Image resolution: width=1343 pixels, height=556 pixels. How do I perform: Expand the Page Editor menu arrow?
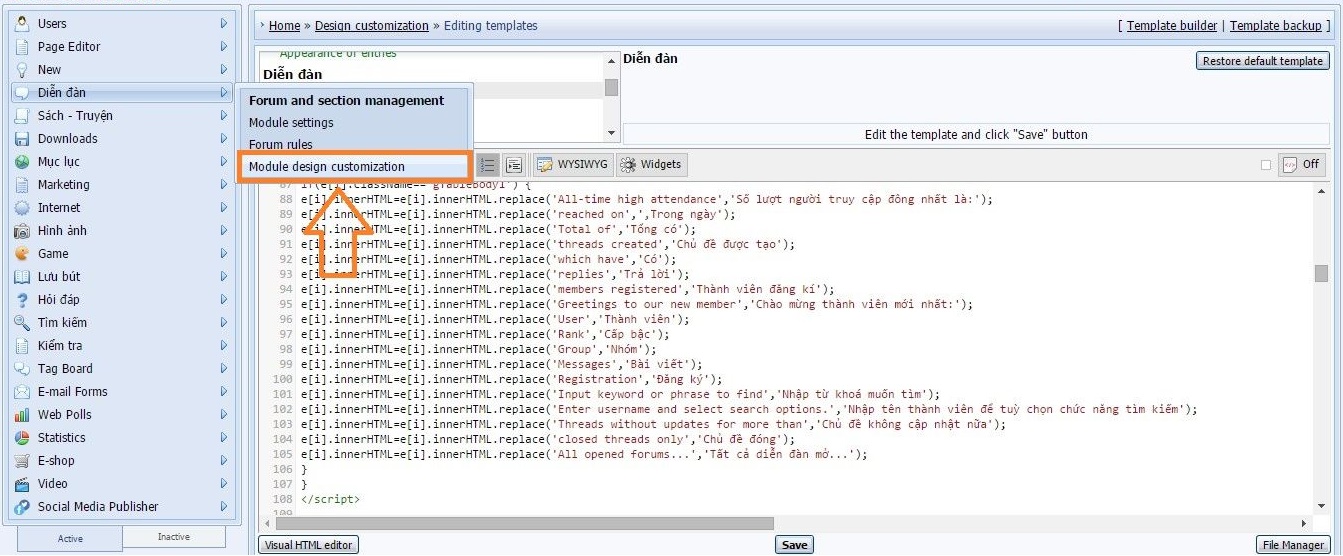(224, 46)
